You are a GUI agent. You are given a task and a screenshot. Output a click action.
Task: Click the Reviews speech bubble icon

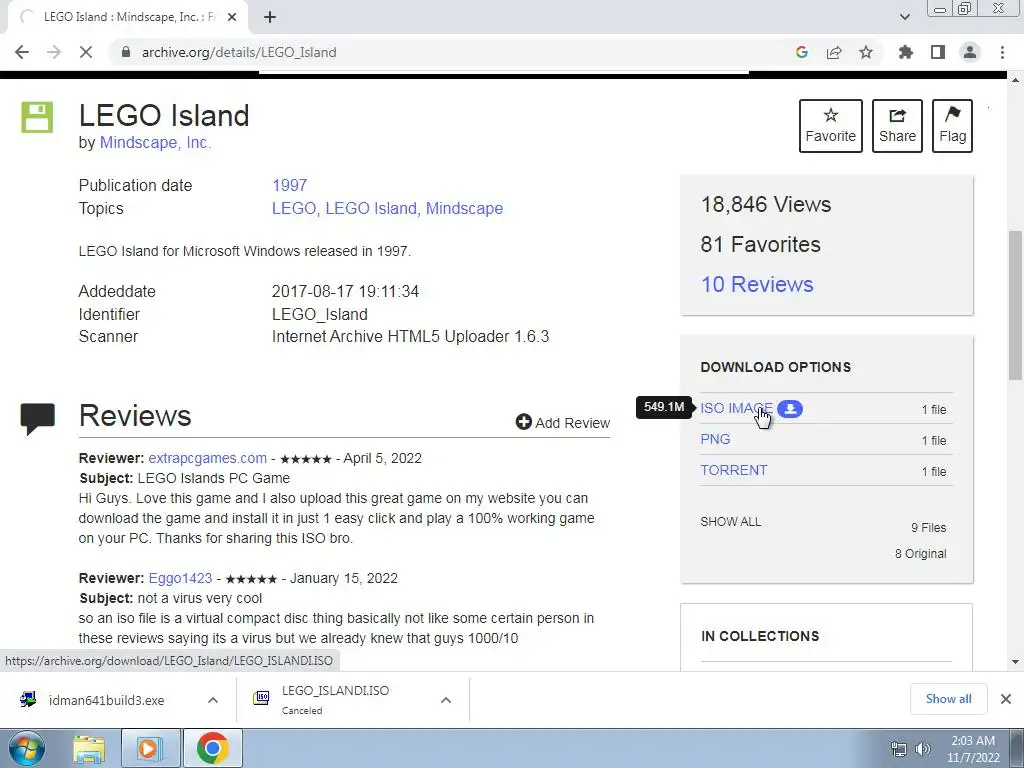point(38,419)
